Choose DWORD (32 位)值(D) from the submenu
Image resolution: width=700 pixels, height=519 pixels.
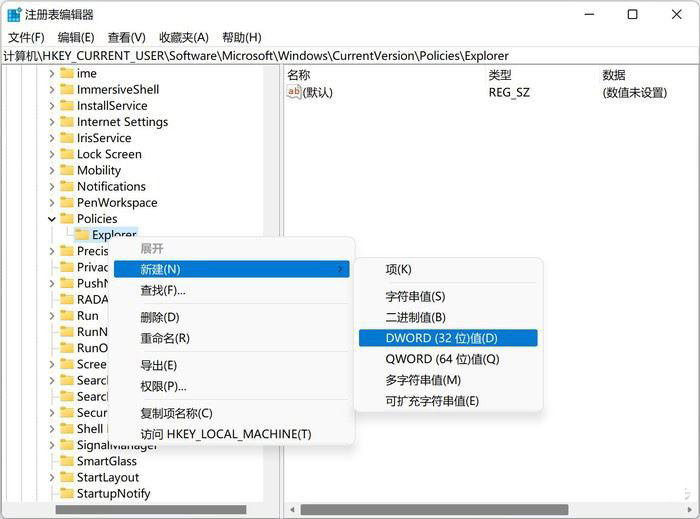pos(448,338)
